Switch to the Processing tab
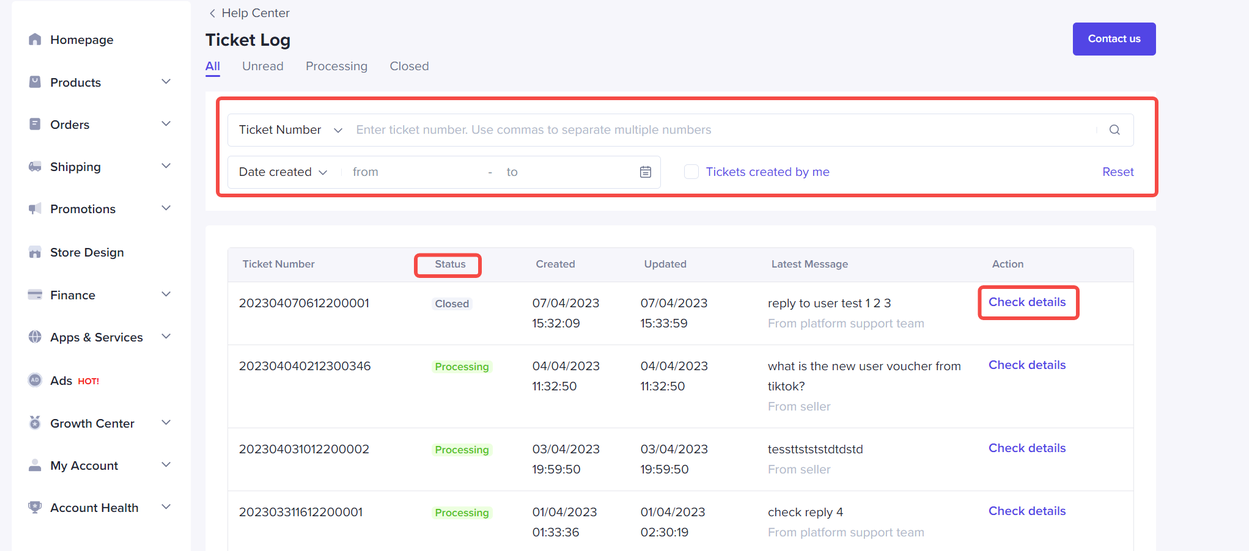Screen dimensions: 1249x551 (336, 66)
